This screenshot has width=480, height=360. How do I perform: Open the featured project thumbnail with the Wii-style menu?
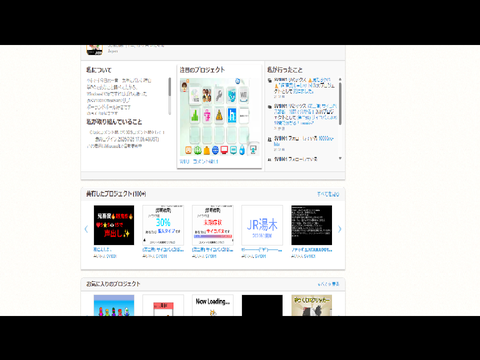pyautogui.click(x=220, y=117)
